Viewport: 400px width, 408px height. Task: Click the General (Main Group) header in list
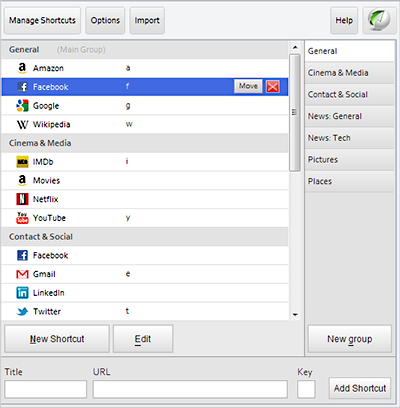(145, 50)
